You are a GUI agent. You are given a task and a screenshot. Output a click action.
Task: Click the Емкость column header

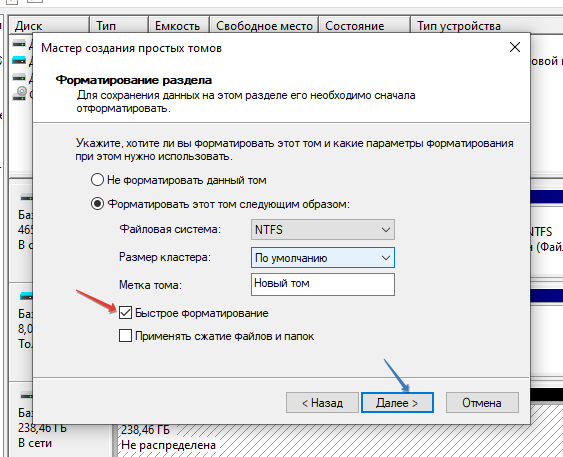click(179, 25)
